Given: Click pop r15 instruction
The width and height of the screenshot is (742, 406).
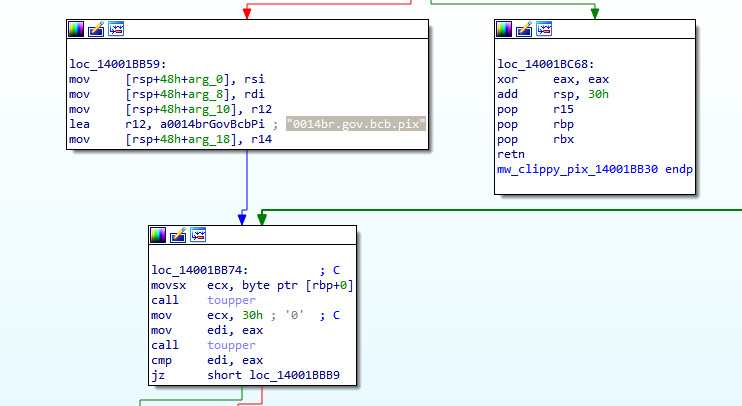Looking at the screenshot, I should [x=535, y=109].
